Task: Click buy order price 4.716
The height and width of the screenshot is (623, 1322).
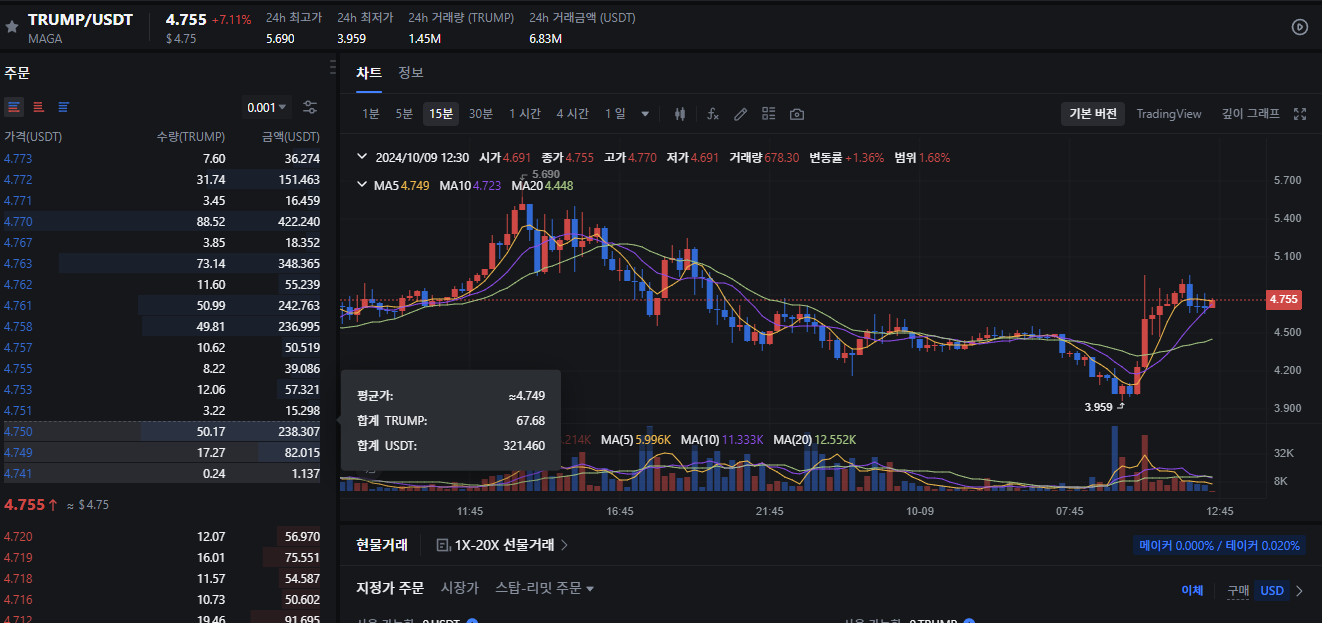Action: pos(18,600)
